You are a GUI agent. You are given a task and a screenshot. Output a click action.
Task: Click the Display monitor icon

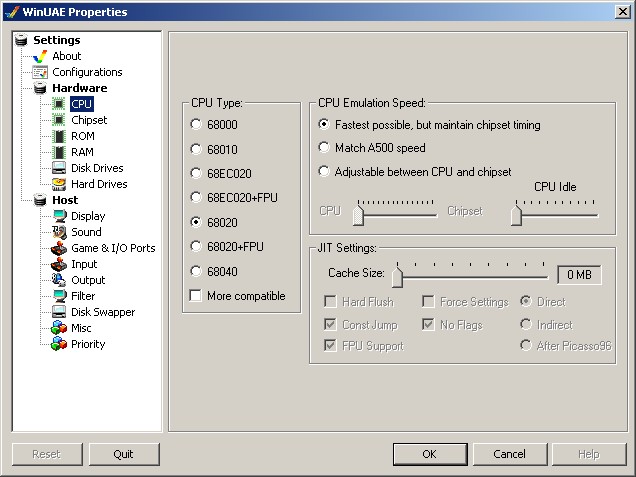coord(60,216)
